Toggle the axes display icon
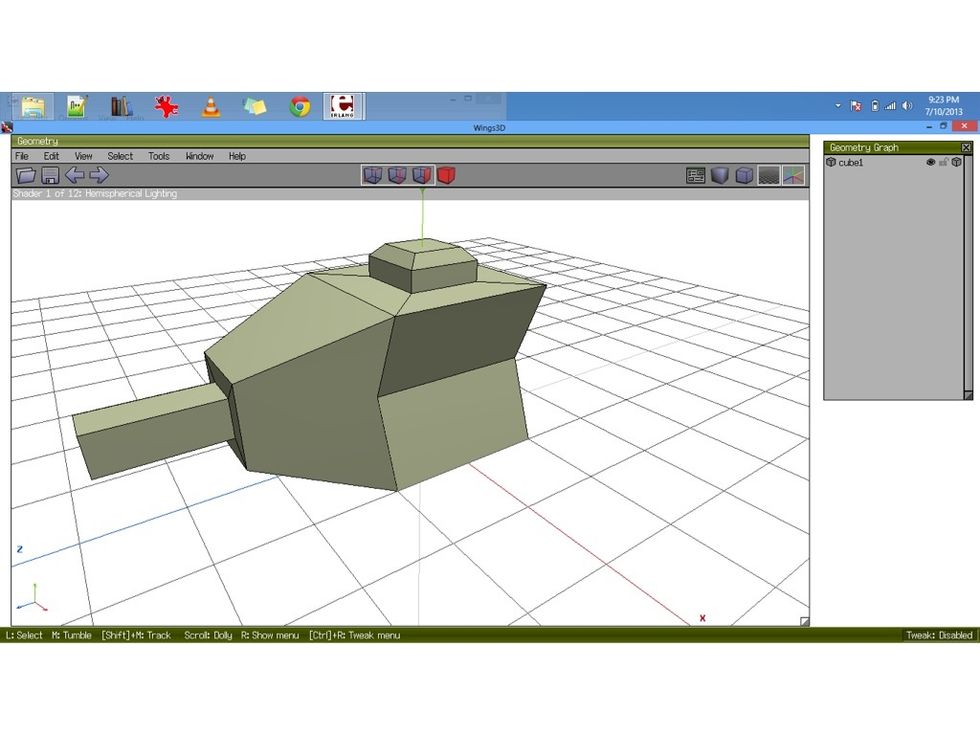 pyautogui.click(x=791, y=174)
